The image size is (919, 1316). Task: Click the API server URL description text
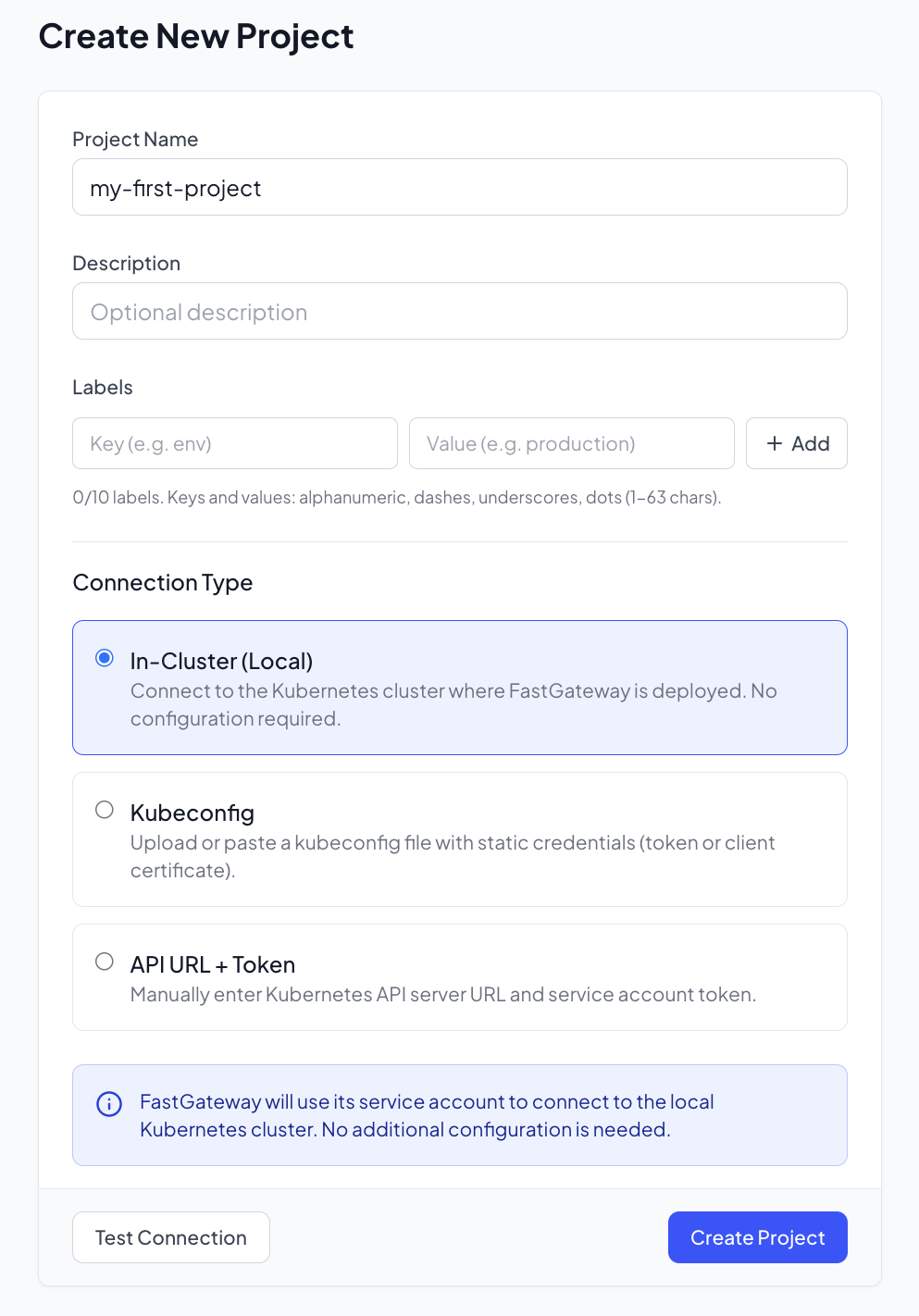[x=442, y=994]
